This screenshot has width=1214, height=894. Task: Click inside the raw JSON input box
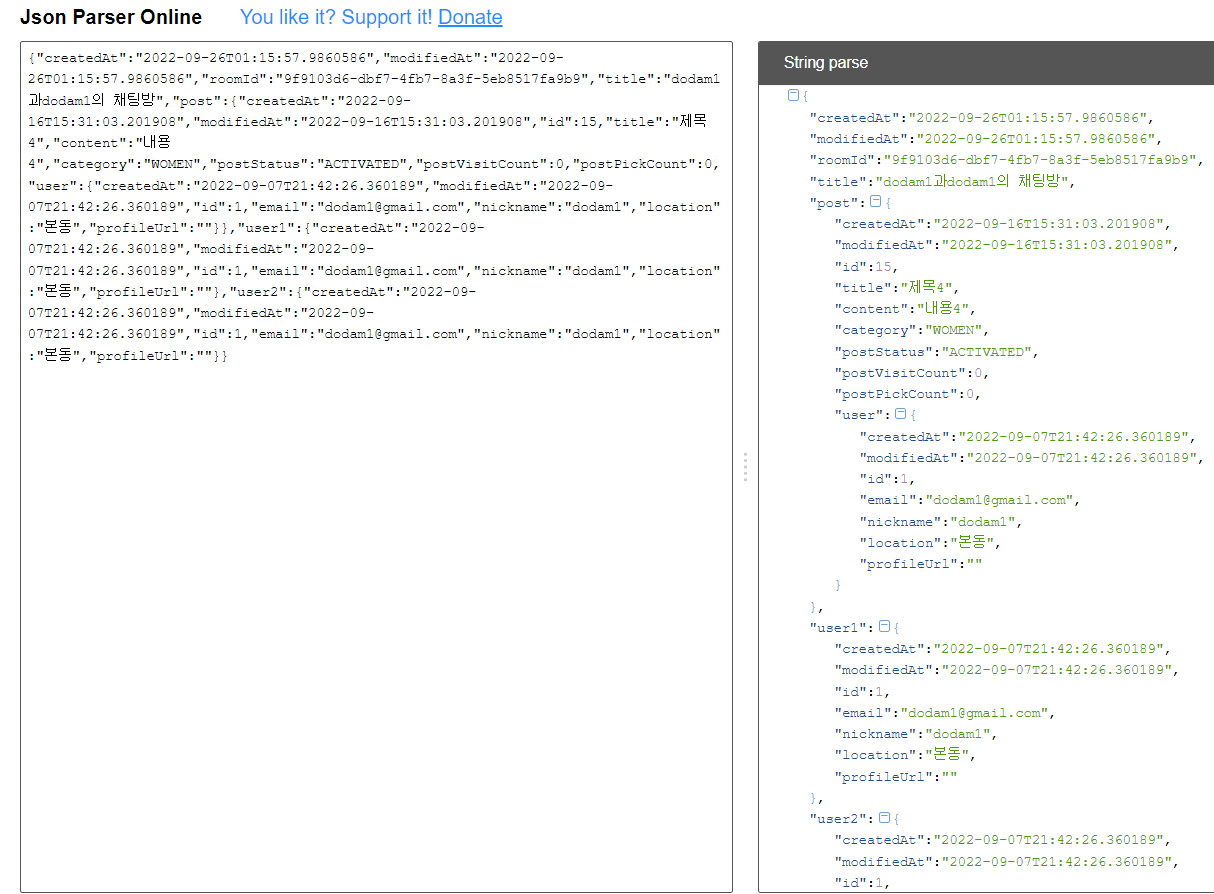coord(376,466)
